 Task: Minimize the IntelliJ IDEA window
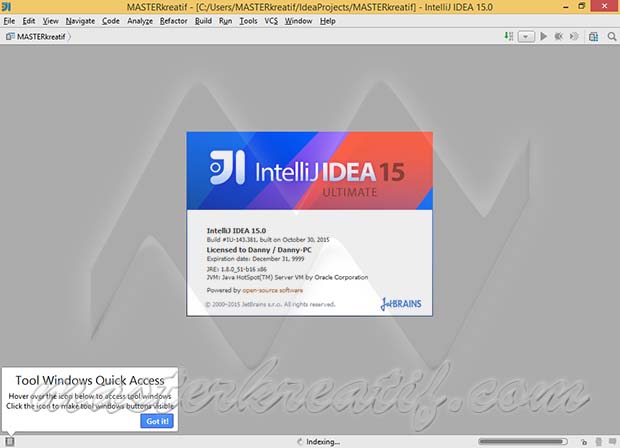566,7
